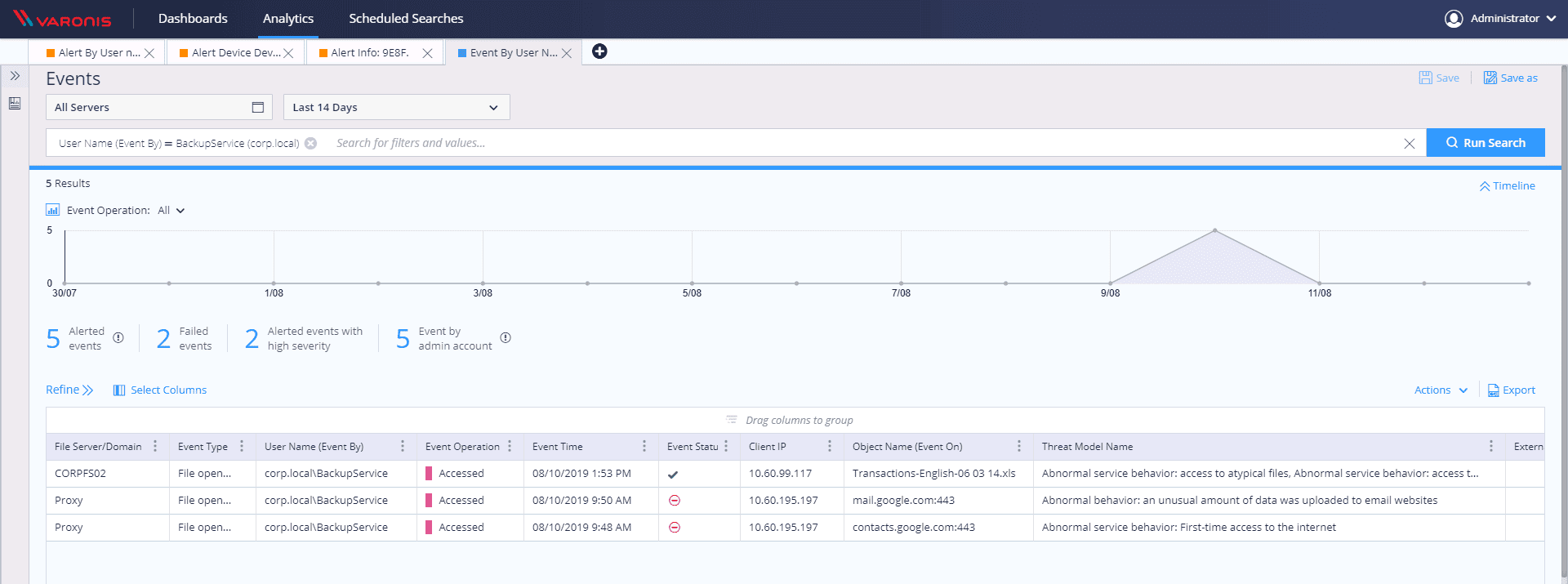The image size is (1568, 584).
Task: Show info for Alerted events count
Action: coord(118,338)
